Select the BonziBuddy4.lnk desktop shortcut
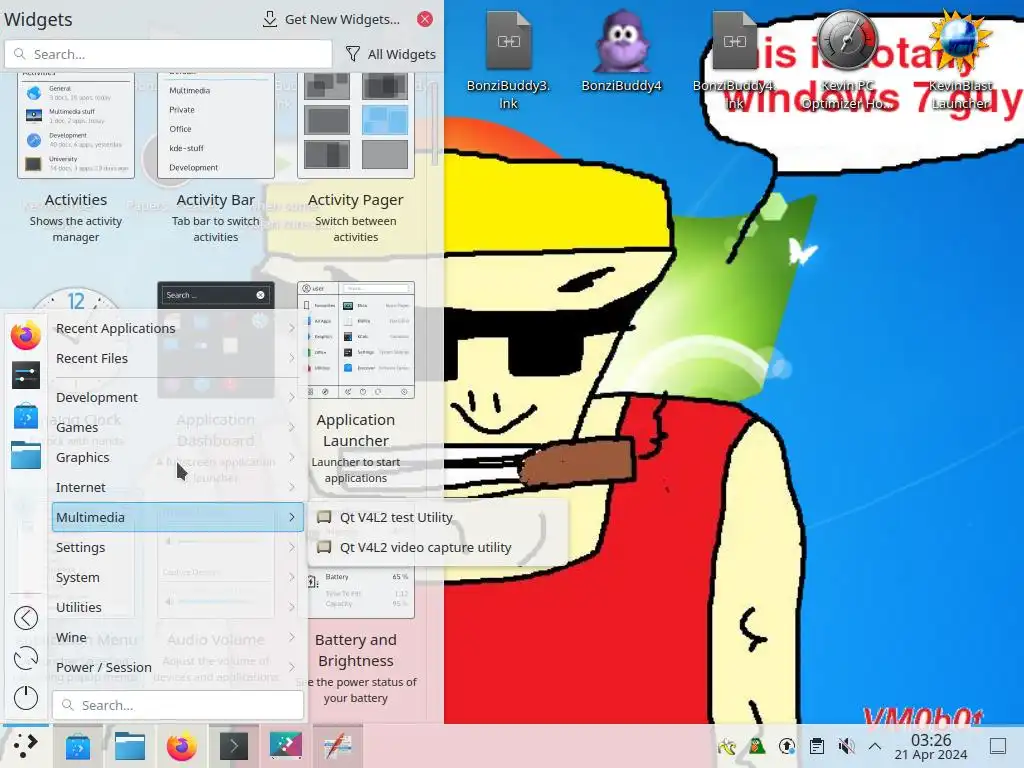Screen dimensions: 1024x768 click(734, 60)
